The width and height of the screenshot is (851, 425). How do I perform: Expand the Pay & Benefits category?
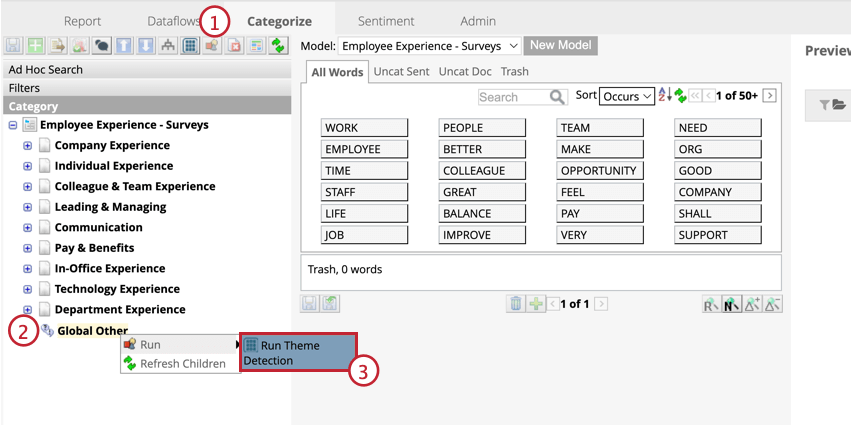pos(27,248)
